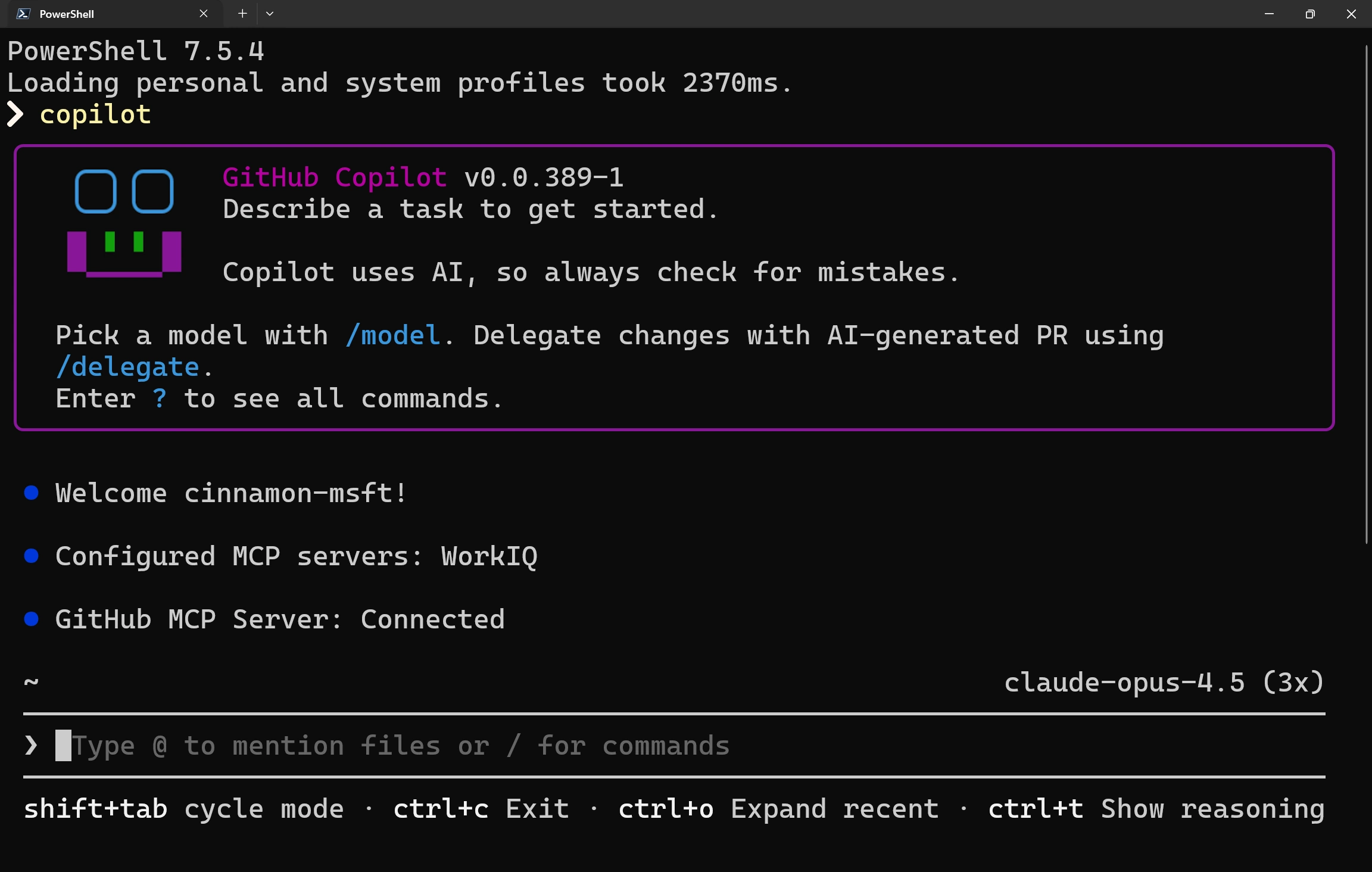The width and height of the screenshot is (1372, 872).
Task: Click the PowerShell icon on the tab
Action: click(x=23, y=13)
